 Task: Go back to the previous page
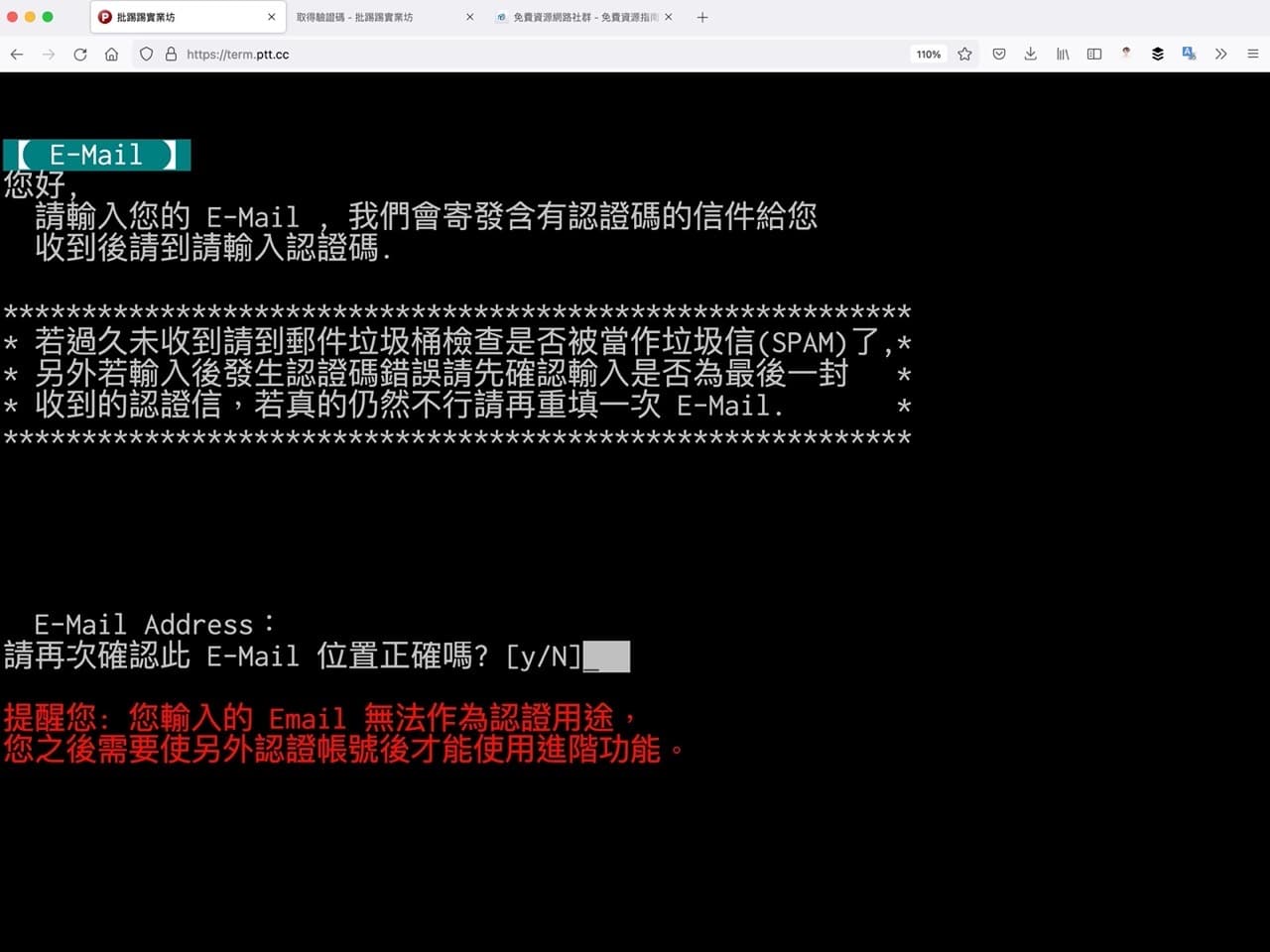click(17, 55)
